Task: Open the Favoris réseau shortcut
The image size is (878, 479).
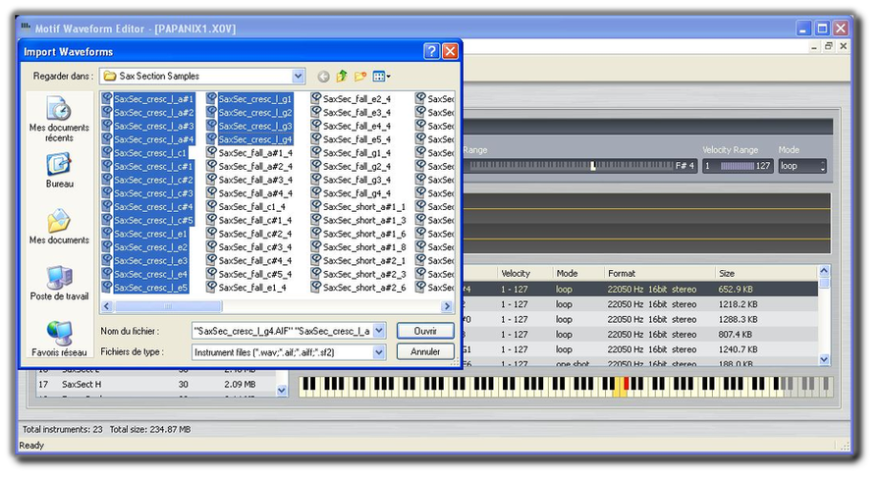Action: click(x=59, y=339)
